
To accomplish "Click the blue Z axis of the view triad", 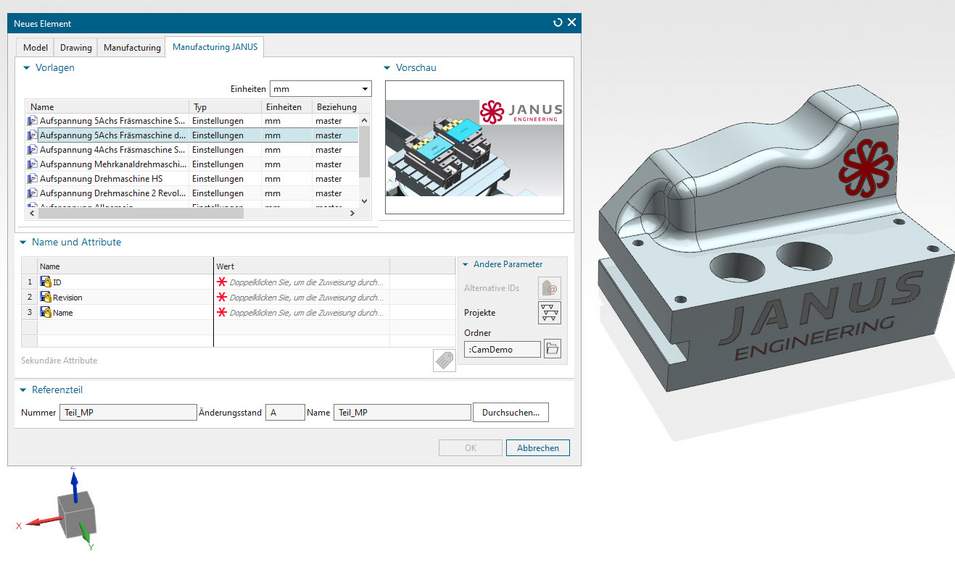I will pyautogui.click(x=74, y=486).
